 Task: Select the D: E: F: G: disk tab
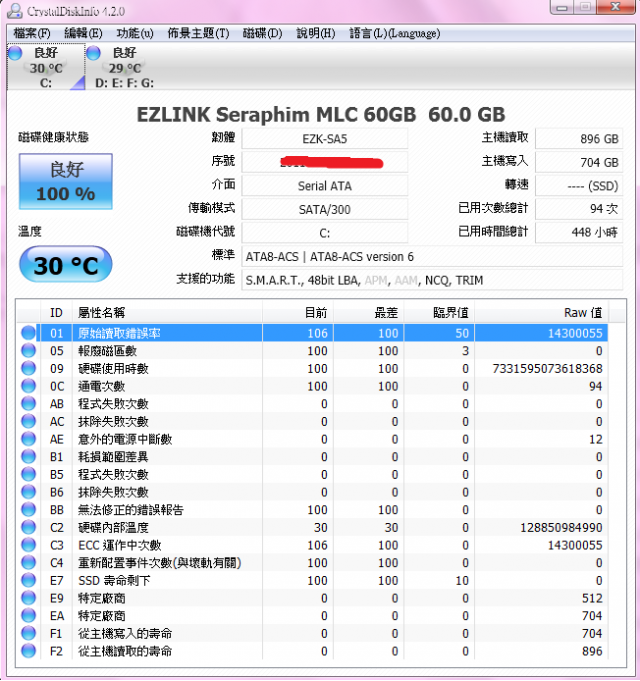125,67
